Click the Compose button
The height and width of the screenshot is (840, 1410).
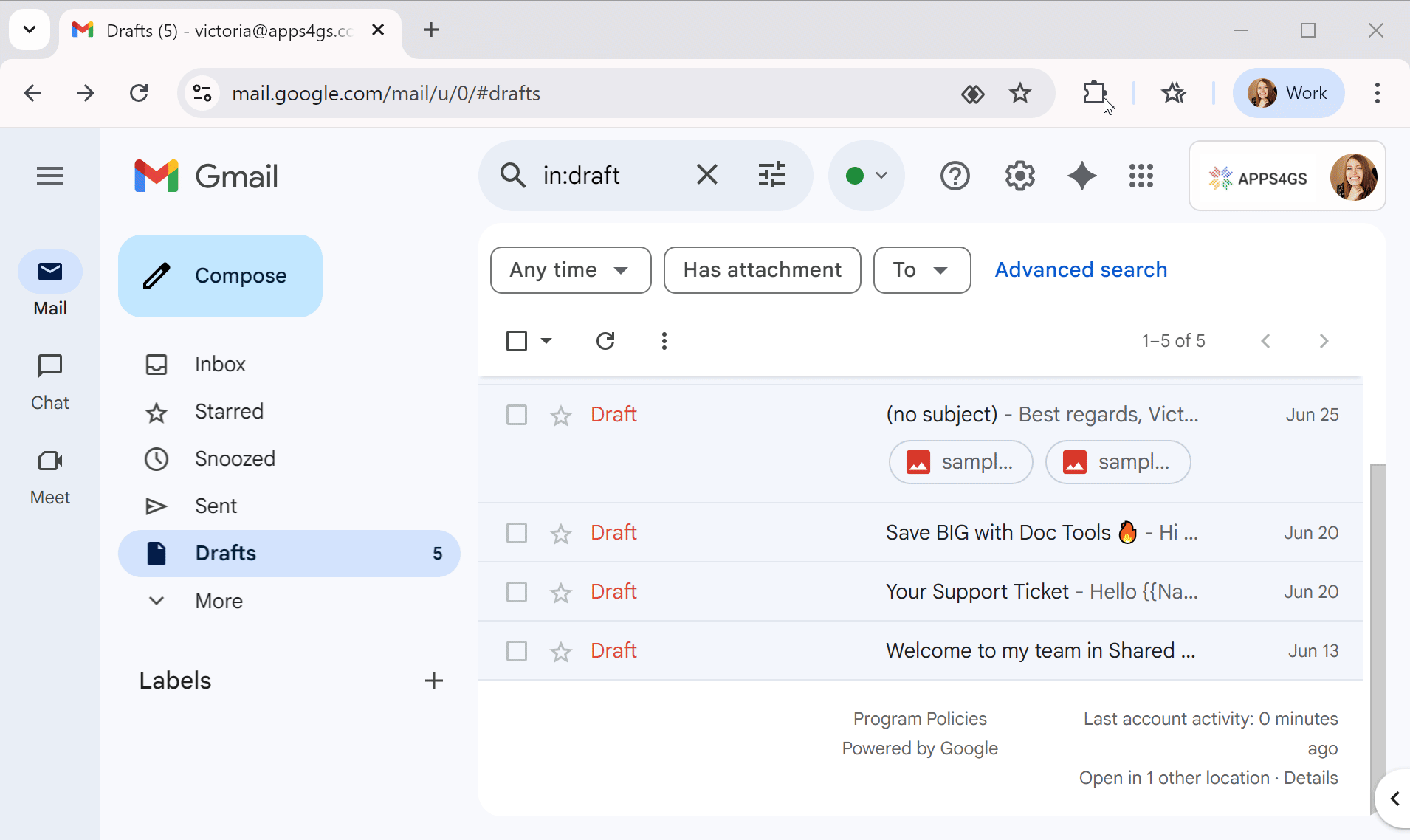click(x=220, y=276)
